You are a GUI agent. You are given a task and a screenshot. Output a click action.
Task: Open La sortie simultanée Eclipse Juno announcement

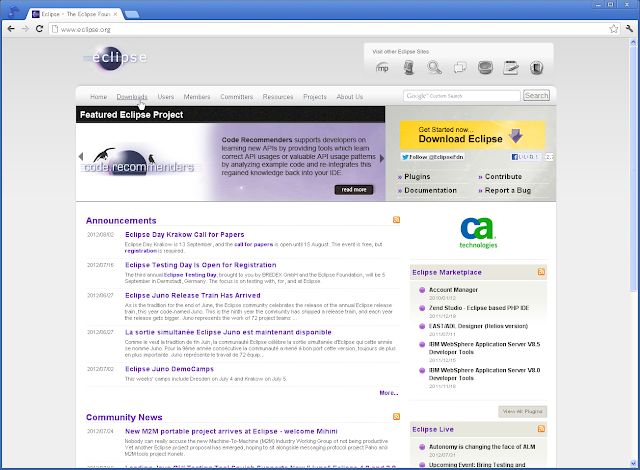pyautogui.click(x=228, y=333)
